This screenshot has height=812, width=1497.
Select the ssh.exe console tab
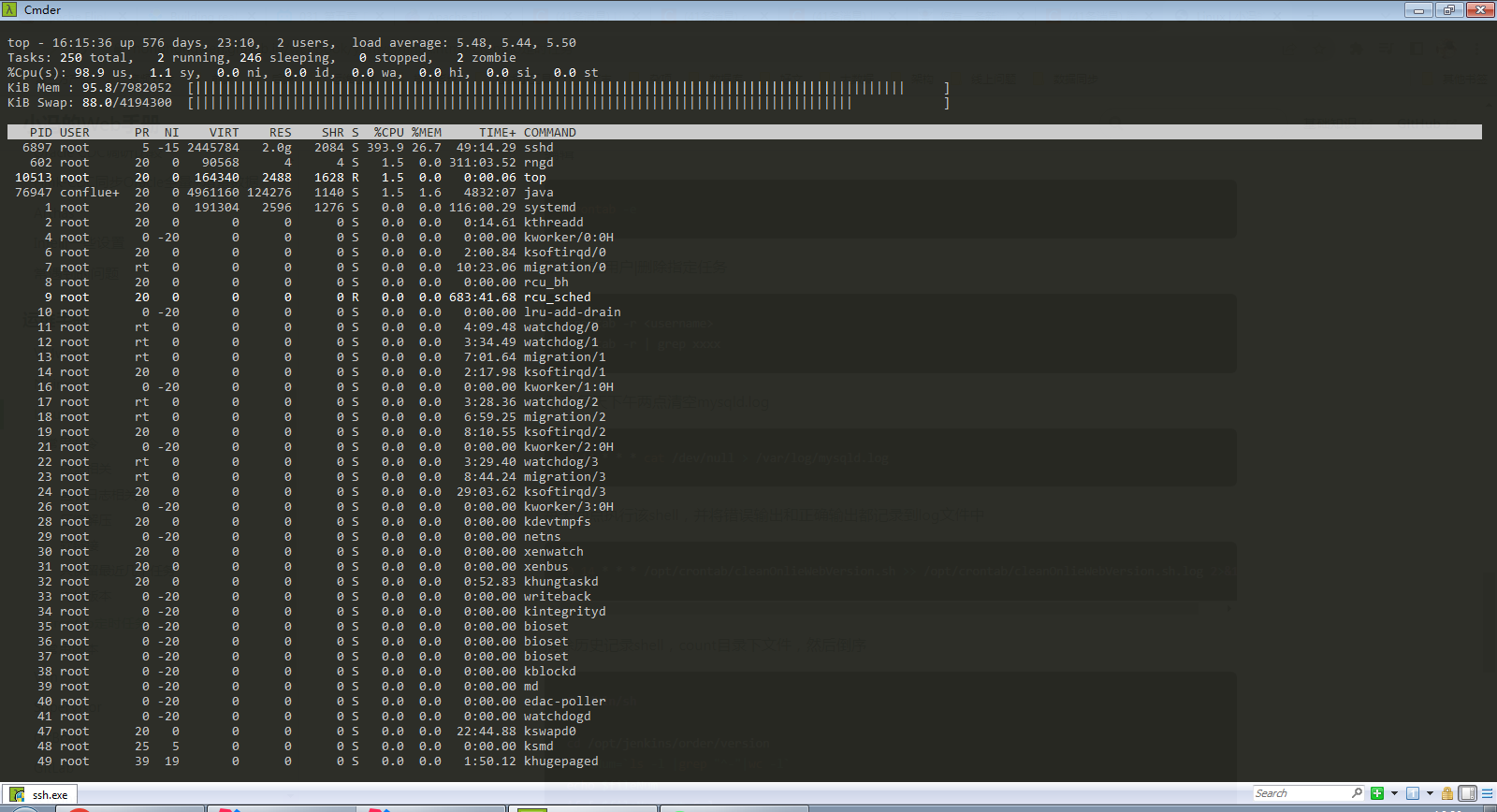40,794
